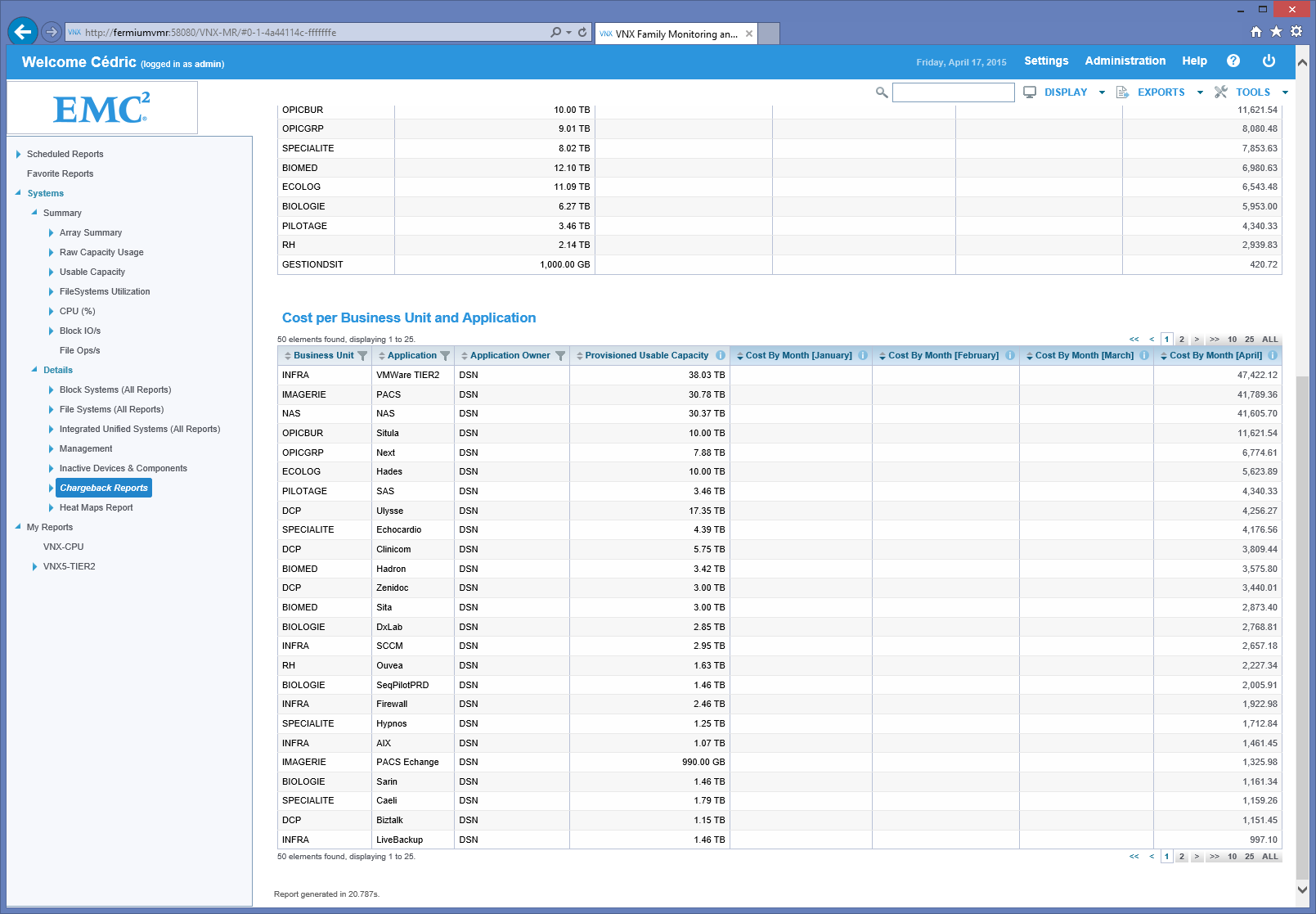Open Heat Maps Report in sidebar
Screen dimensions: 1316x914
tap(96, 508)
